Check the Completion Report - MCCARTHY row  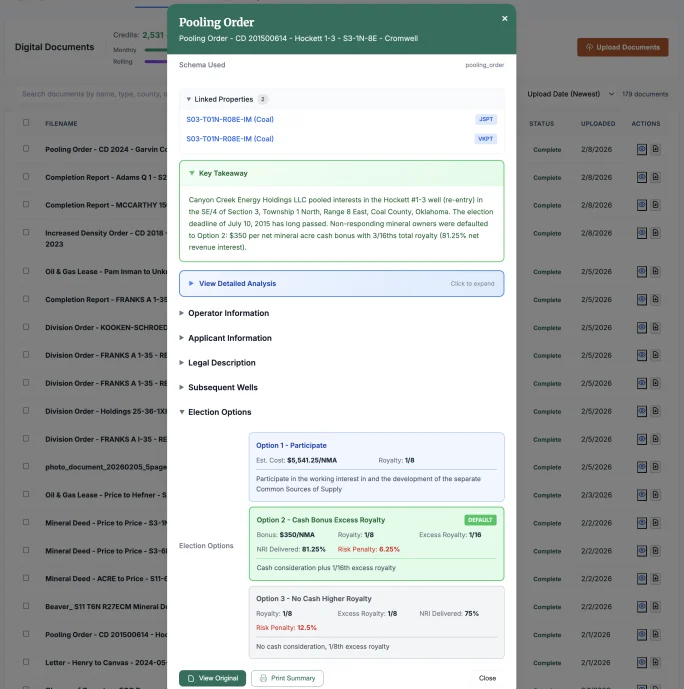26,204
